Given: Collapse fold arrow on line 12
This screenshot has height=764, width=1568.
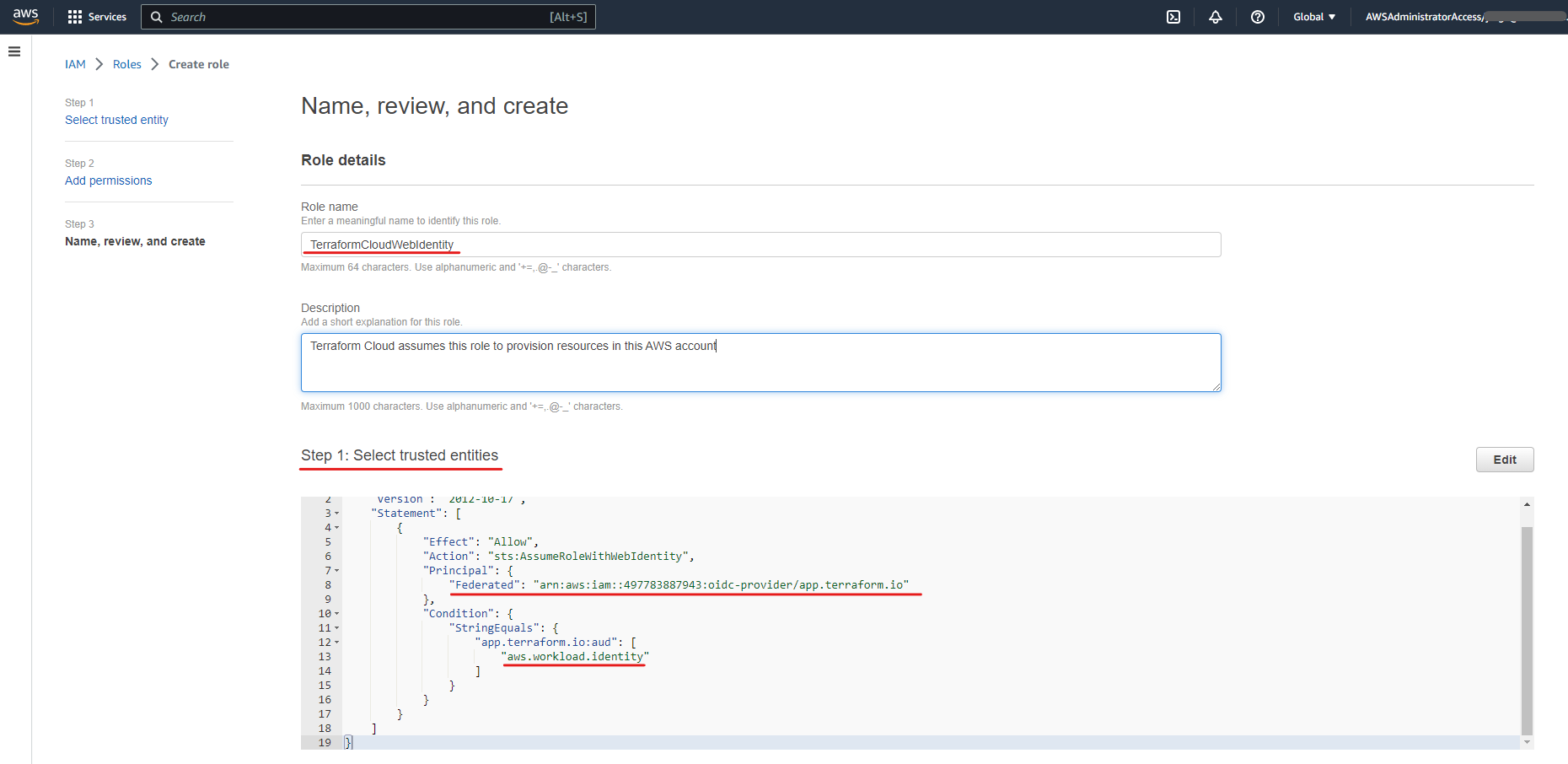Looking at the screenshot, I should pyautogui.click(x=337, y=643).
